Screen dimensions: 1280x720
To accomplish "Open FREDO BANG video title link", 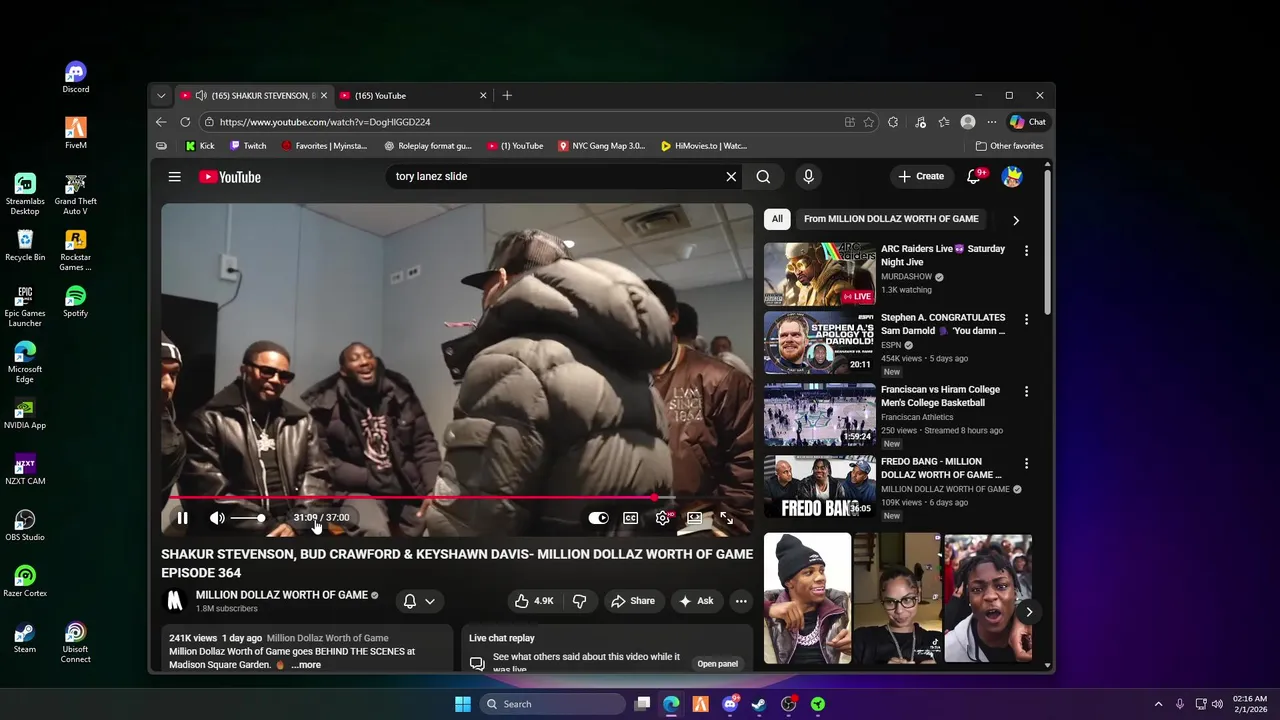I will [x=941, y=468].
